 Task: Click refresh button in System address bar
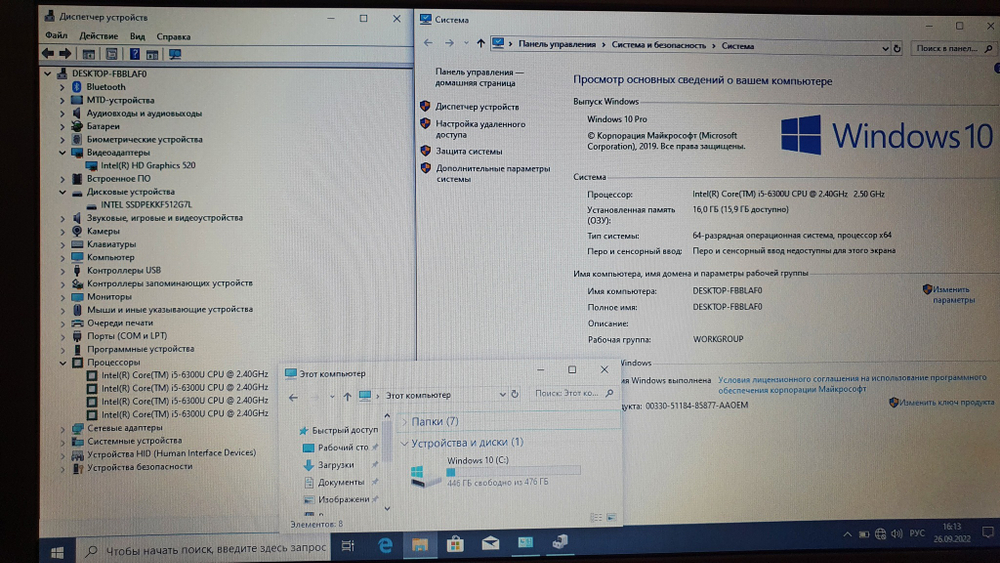tap(897, 48)
